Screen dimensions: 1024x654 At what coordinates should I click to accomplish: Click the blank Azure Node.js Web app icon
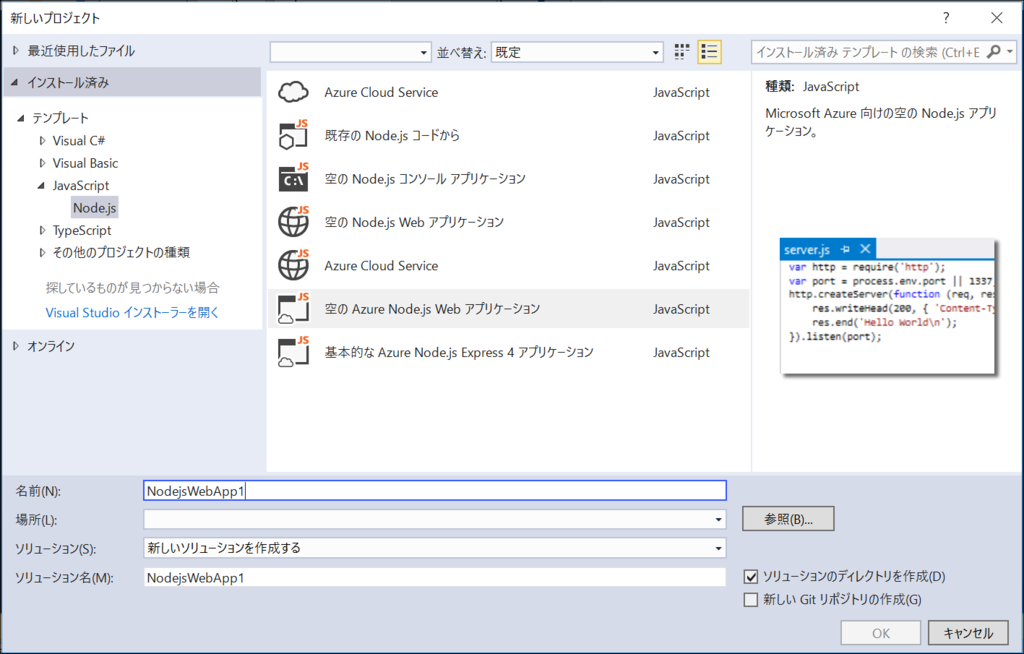click(293, 308)
